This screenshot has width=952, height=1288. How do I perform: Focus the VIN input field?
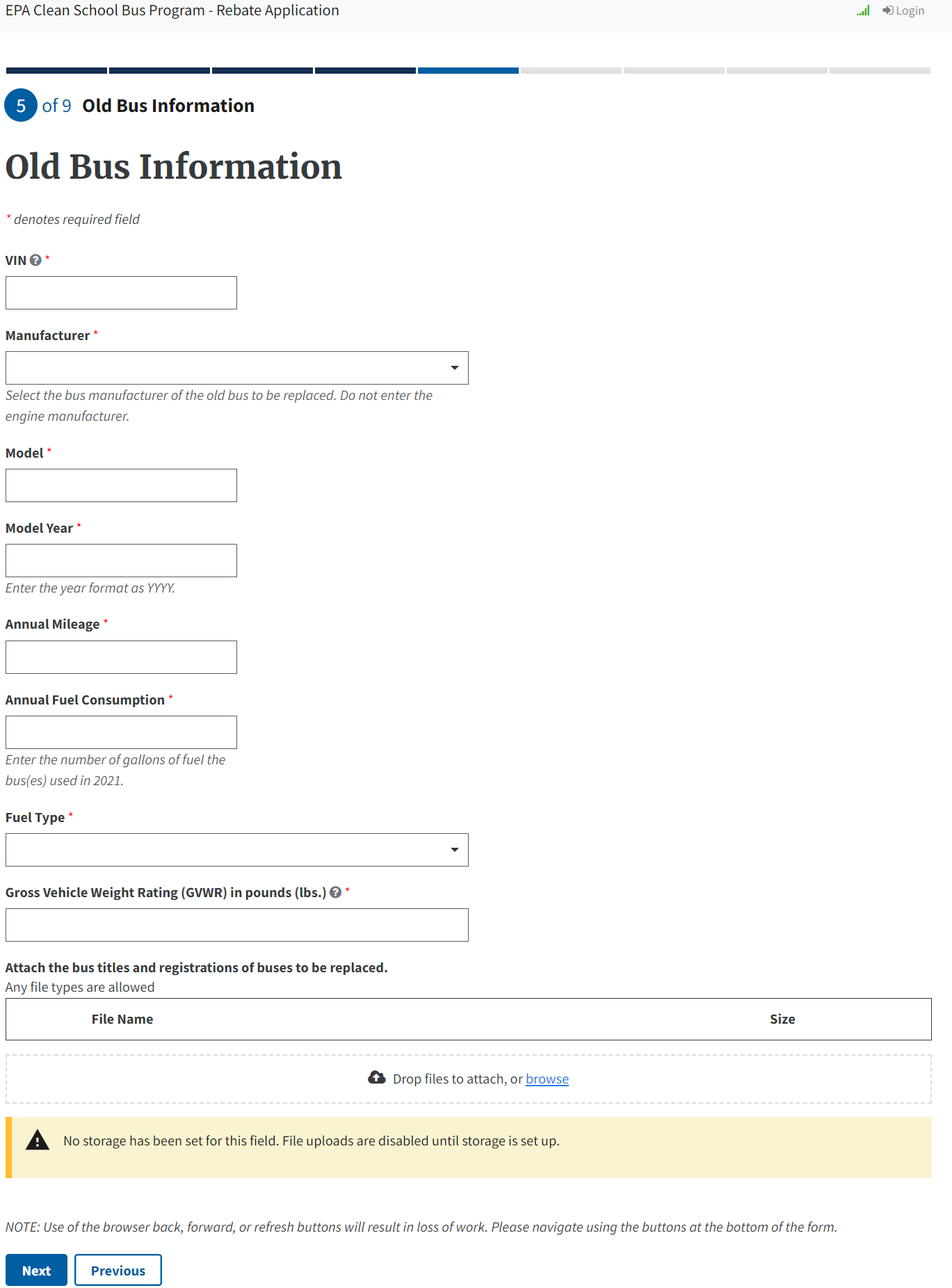pyautogui.click(x=121, y=293)
